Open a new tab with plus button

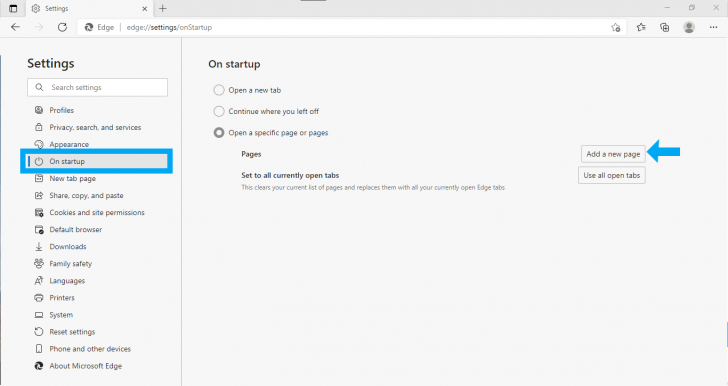162,8
